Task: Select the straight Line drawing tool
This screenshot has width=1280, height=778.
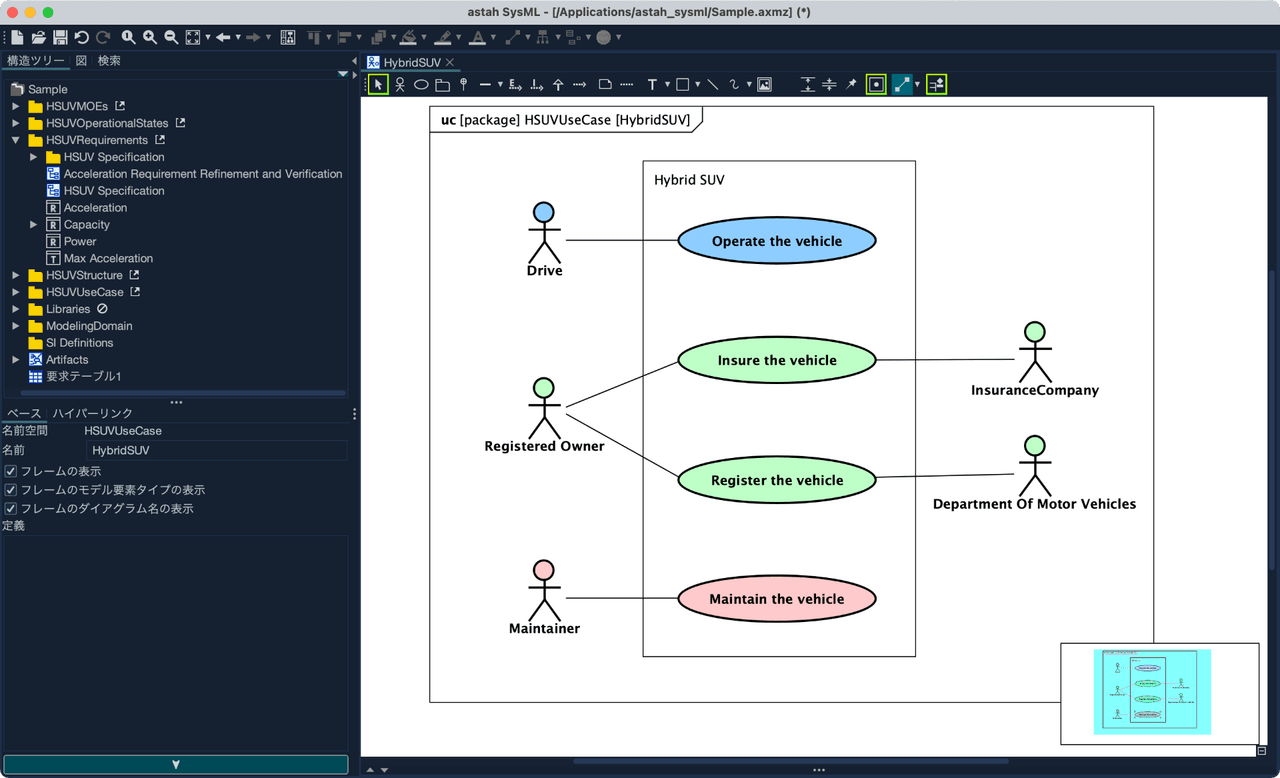Action: click(x=712, y=85)
